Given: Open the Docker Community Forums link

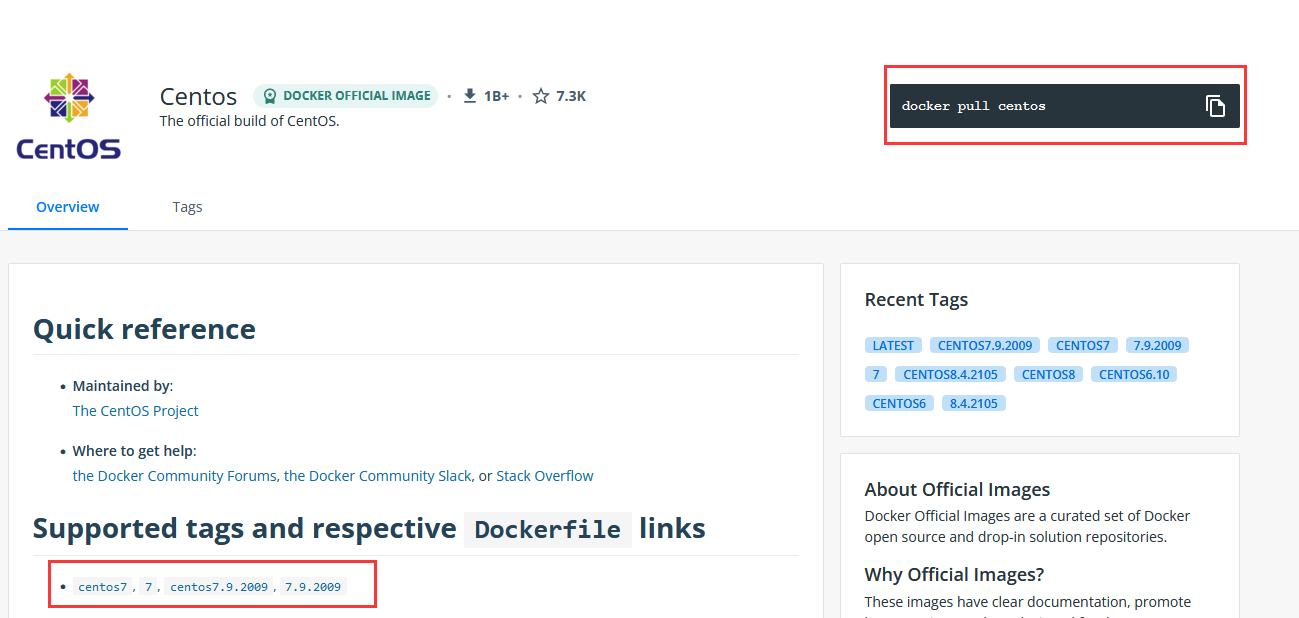Looking at the screenshot, I should (174, 476).
